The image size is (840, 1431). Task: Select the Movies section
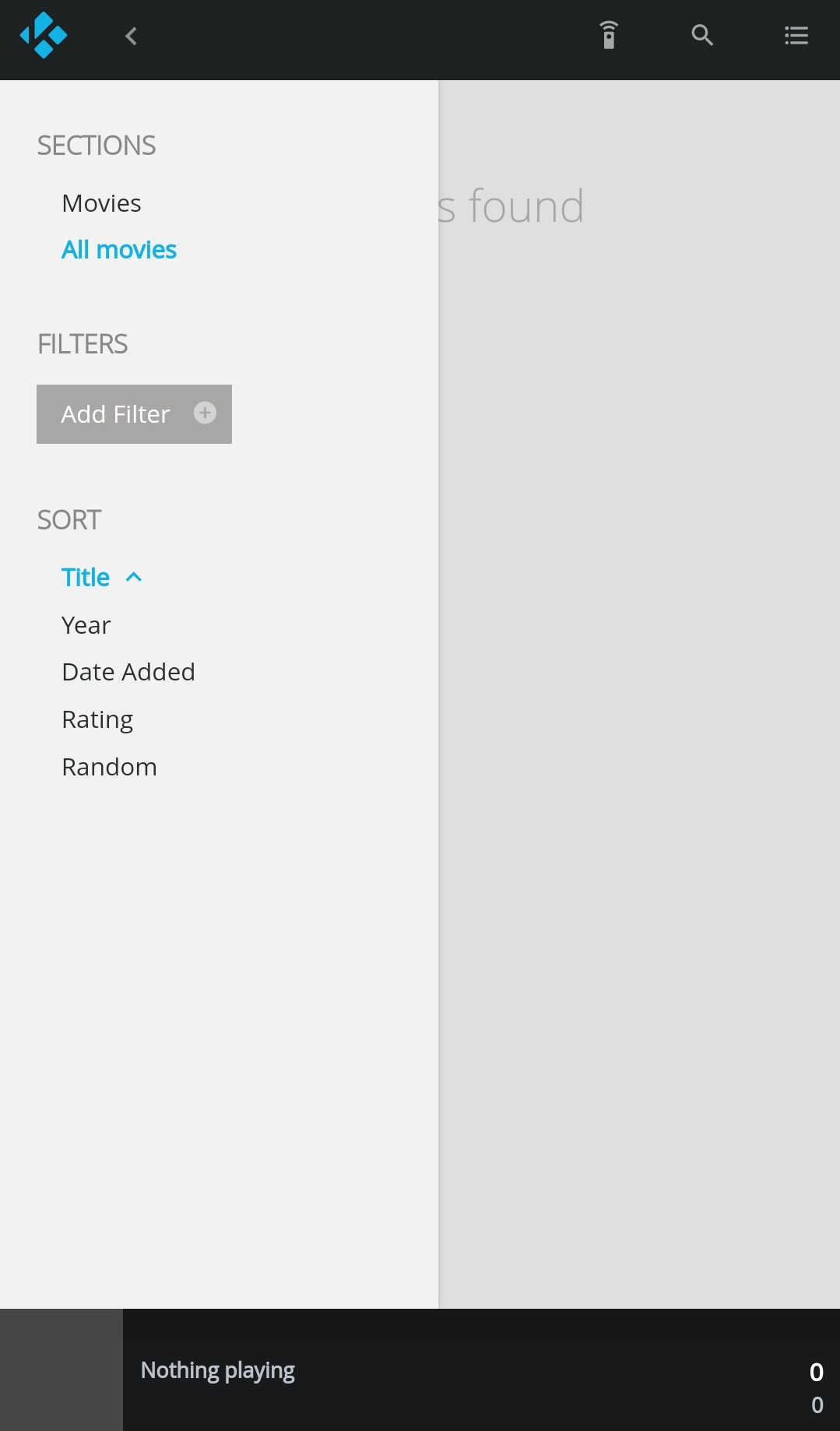point(101,203)
